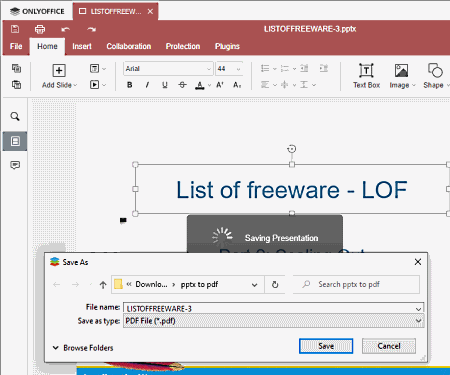This screenshot has height=375, width=450.
Task: Refresh the folder view in Save As
Action: (x=275, y=285)
